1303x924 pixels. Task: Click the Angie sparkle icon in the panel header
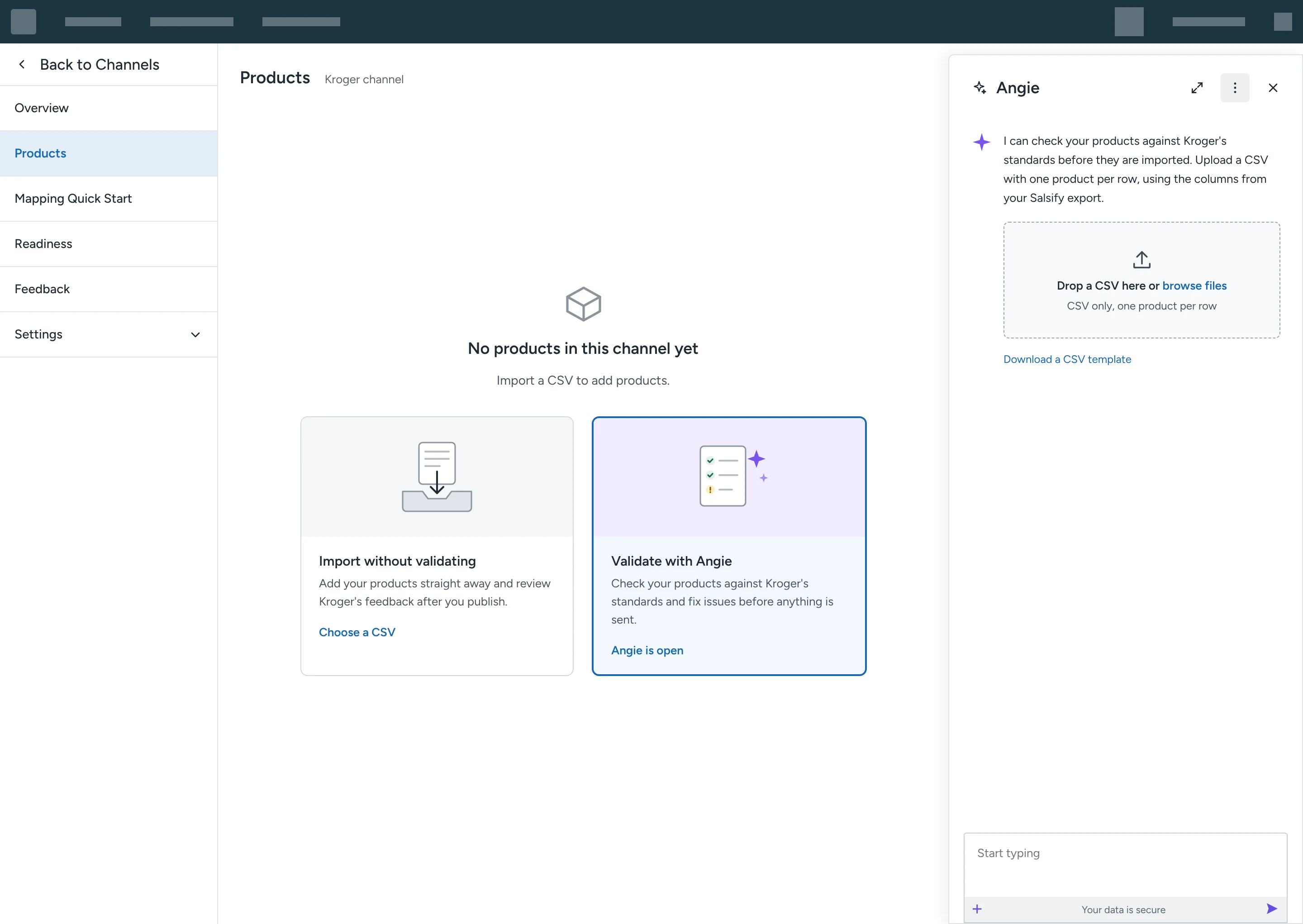980,88
